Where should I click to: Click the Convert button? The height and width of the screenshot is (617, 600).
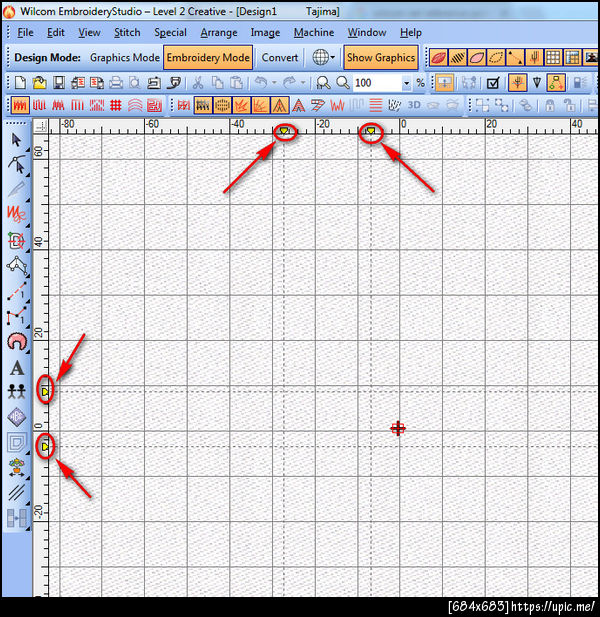pyautogui.click(x=280, y=57)
